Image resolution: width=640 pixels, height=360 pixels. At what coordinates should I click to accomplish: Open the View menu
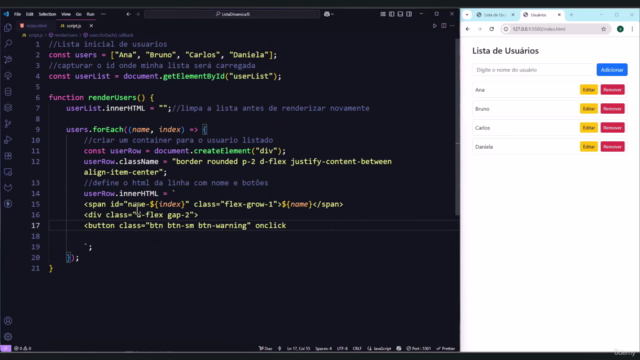66,14
